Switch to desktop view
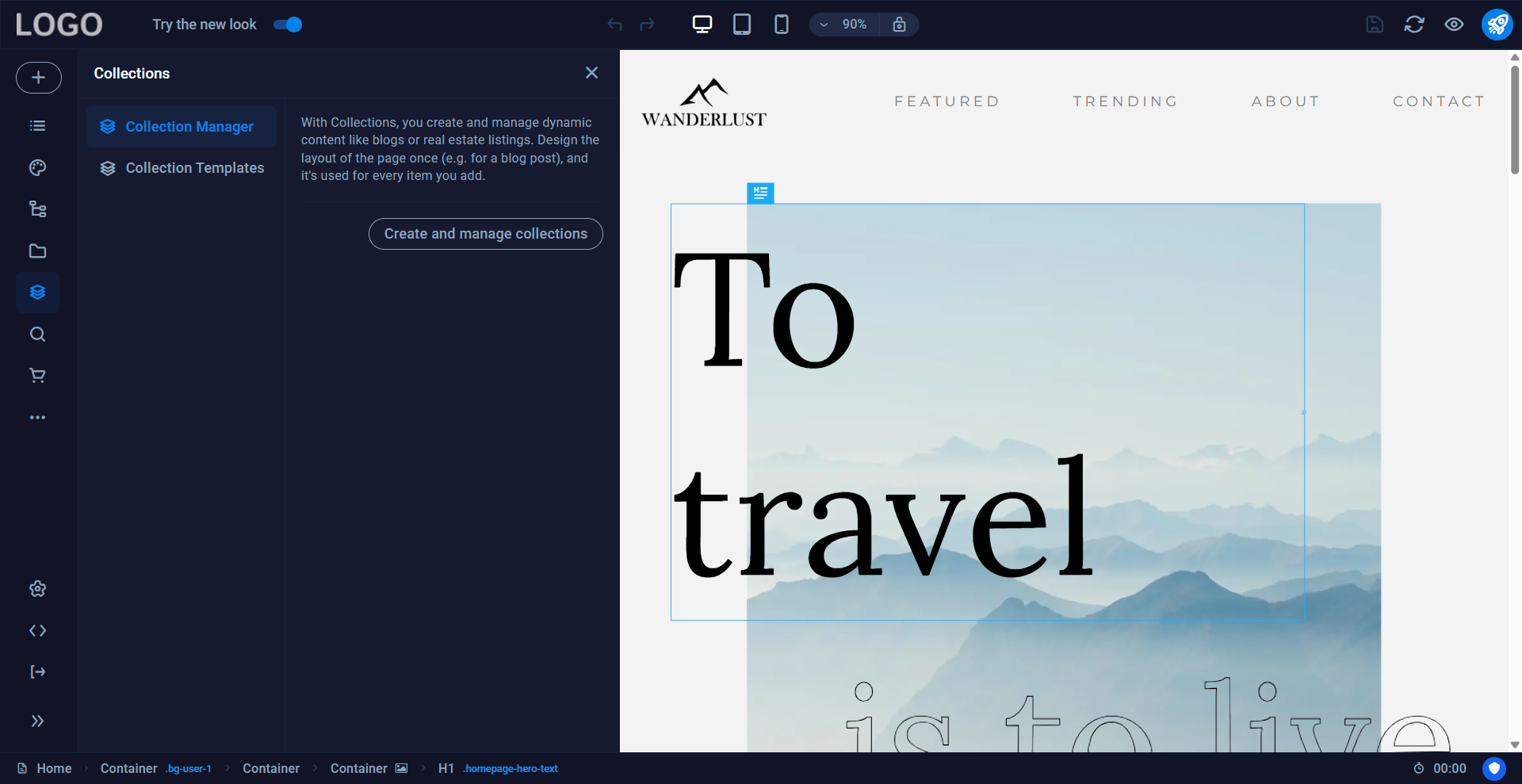The width and height of the screenshot is (1522, 784). tap(702, 25)
